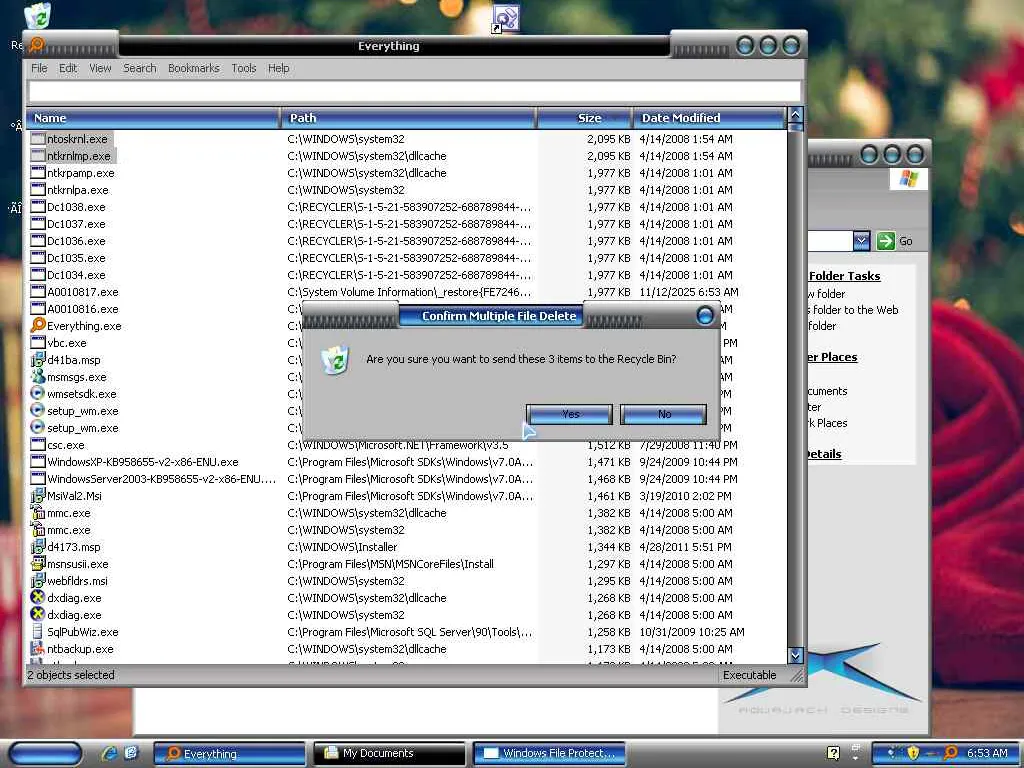Click the Everything title bar magnifier icon
The height and width of the screenshot is (768, 1024).
pyautogui.click(x=37, y=44)
